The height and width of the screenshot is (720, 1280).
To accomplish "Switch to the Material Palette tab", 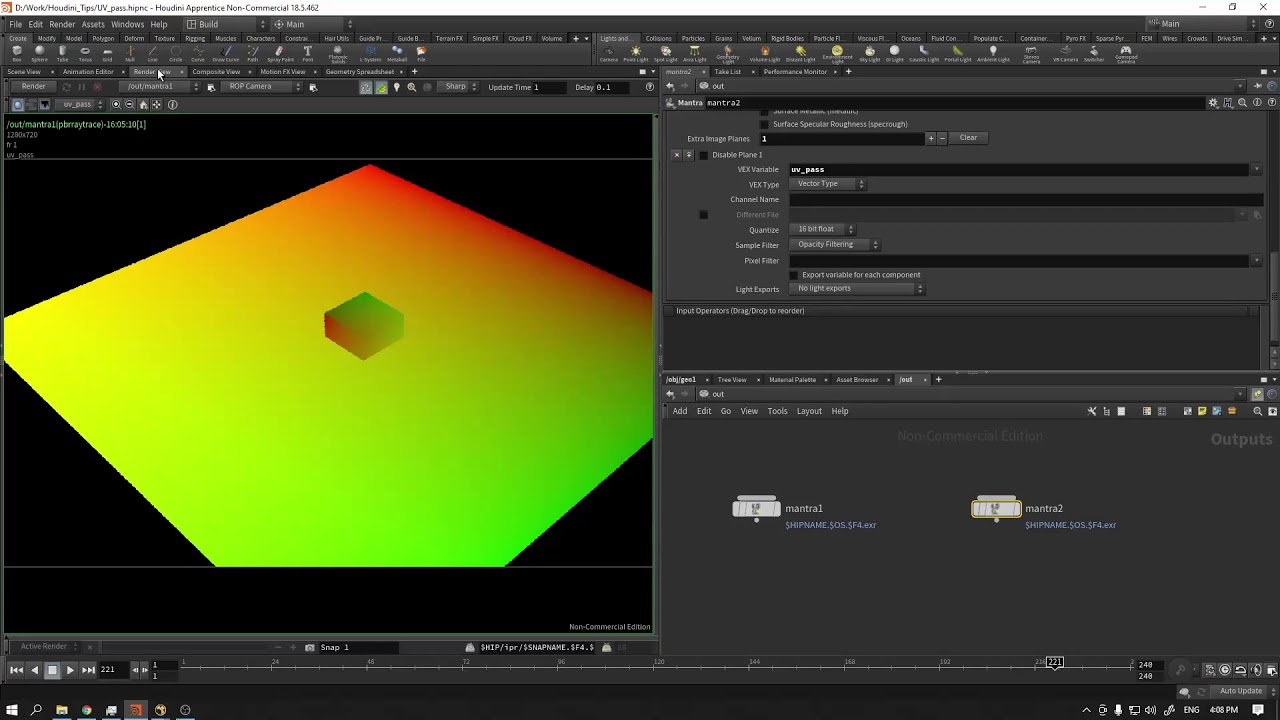I will [792, 380].
